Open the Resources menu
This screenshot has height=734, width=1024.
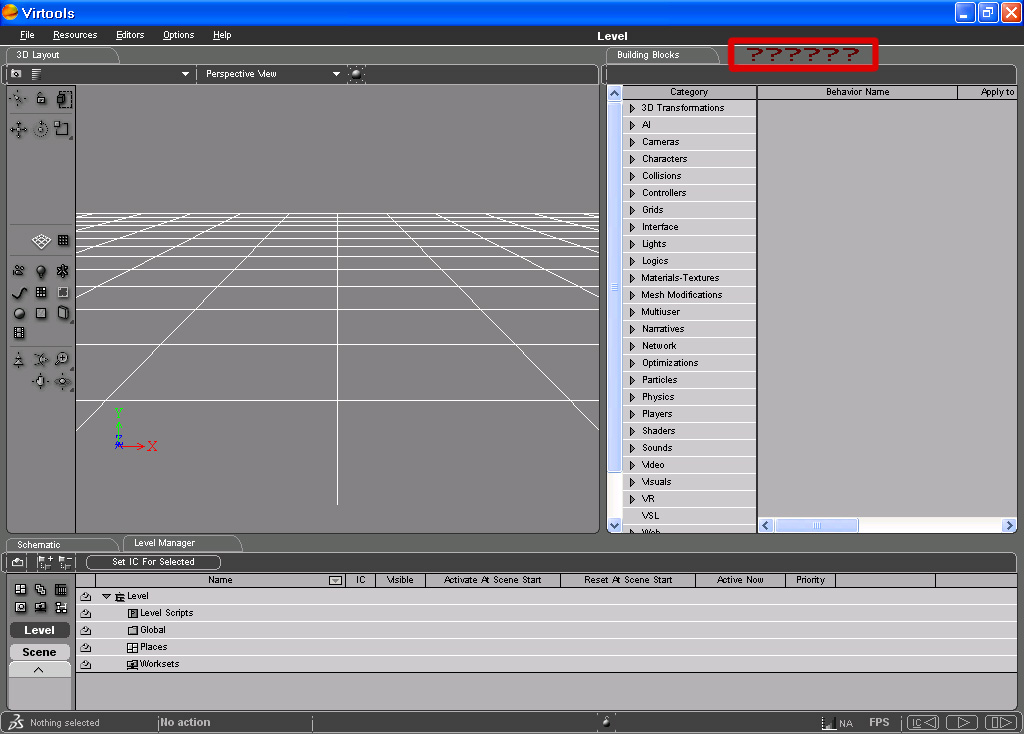tap(75, 35)
